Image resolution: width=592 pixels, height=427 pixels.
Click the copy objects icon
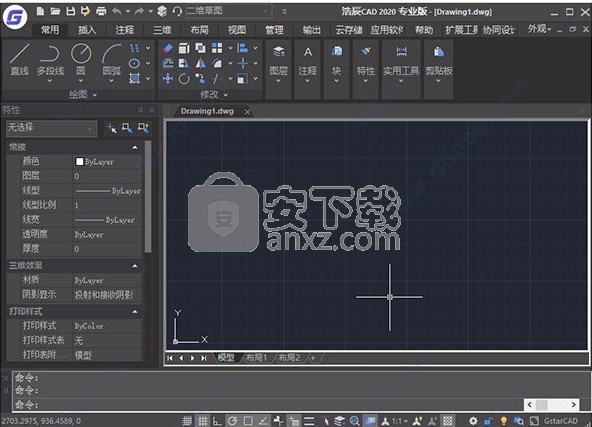200,48
